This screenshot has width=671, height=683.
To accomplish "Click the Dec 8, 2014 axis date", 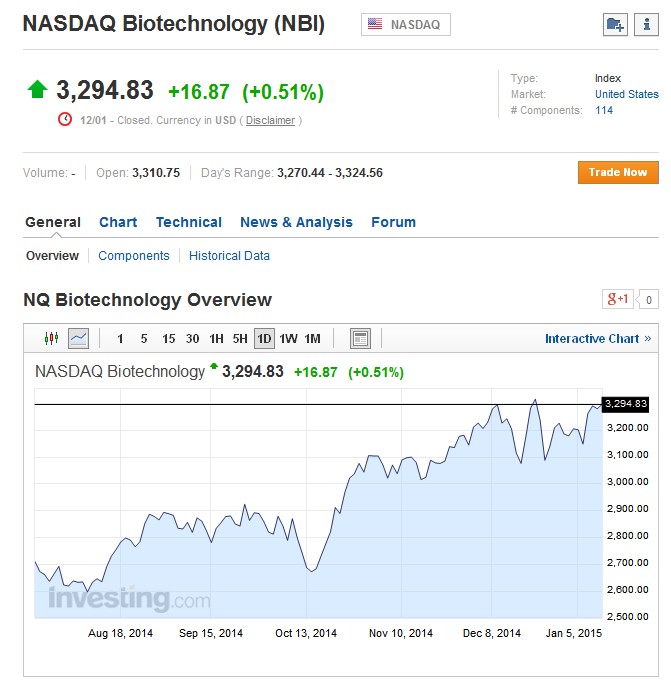I will [x=491, y=633].
